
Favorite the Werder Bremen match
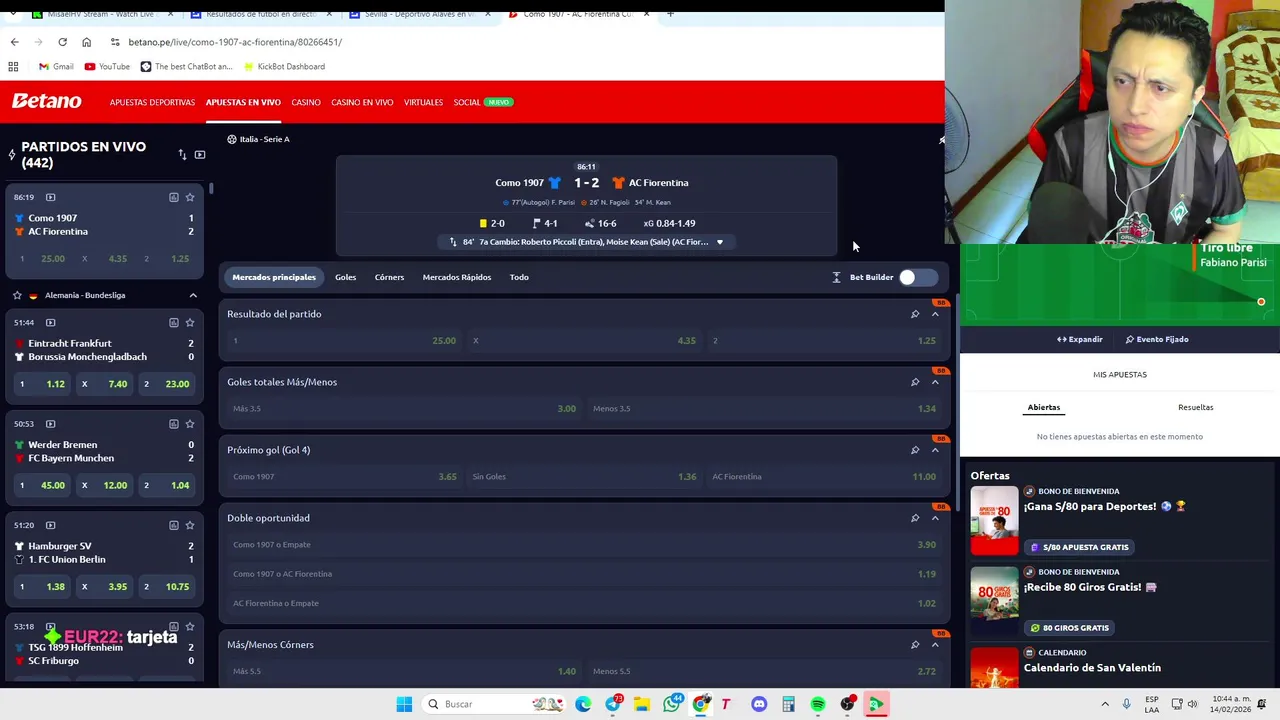tap(190, 424)
